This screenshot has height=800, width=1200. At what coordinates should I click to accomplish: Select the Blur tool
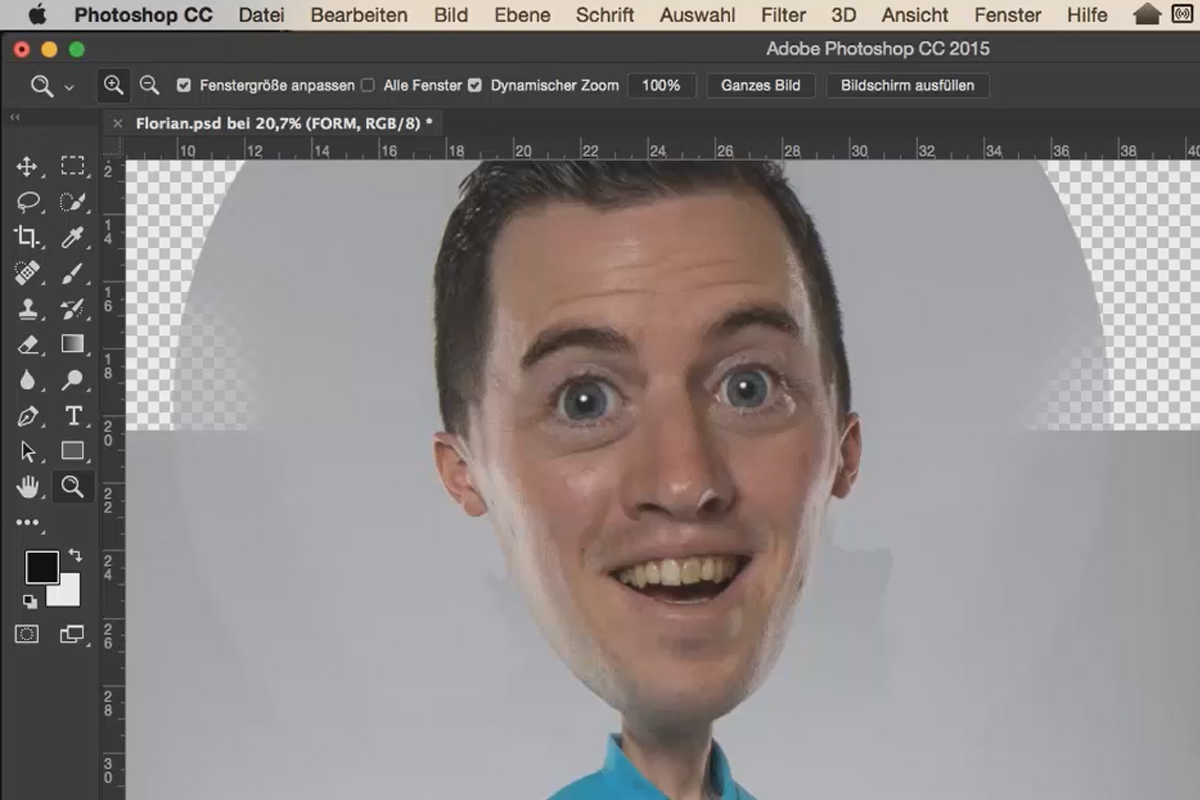[27, 380]
